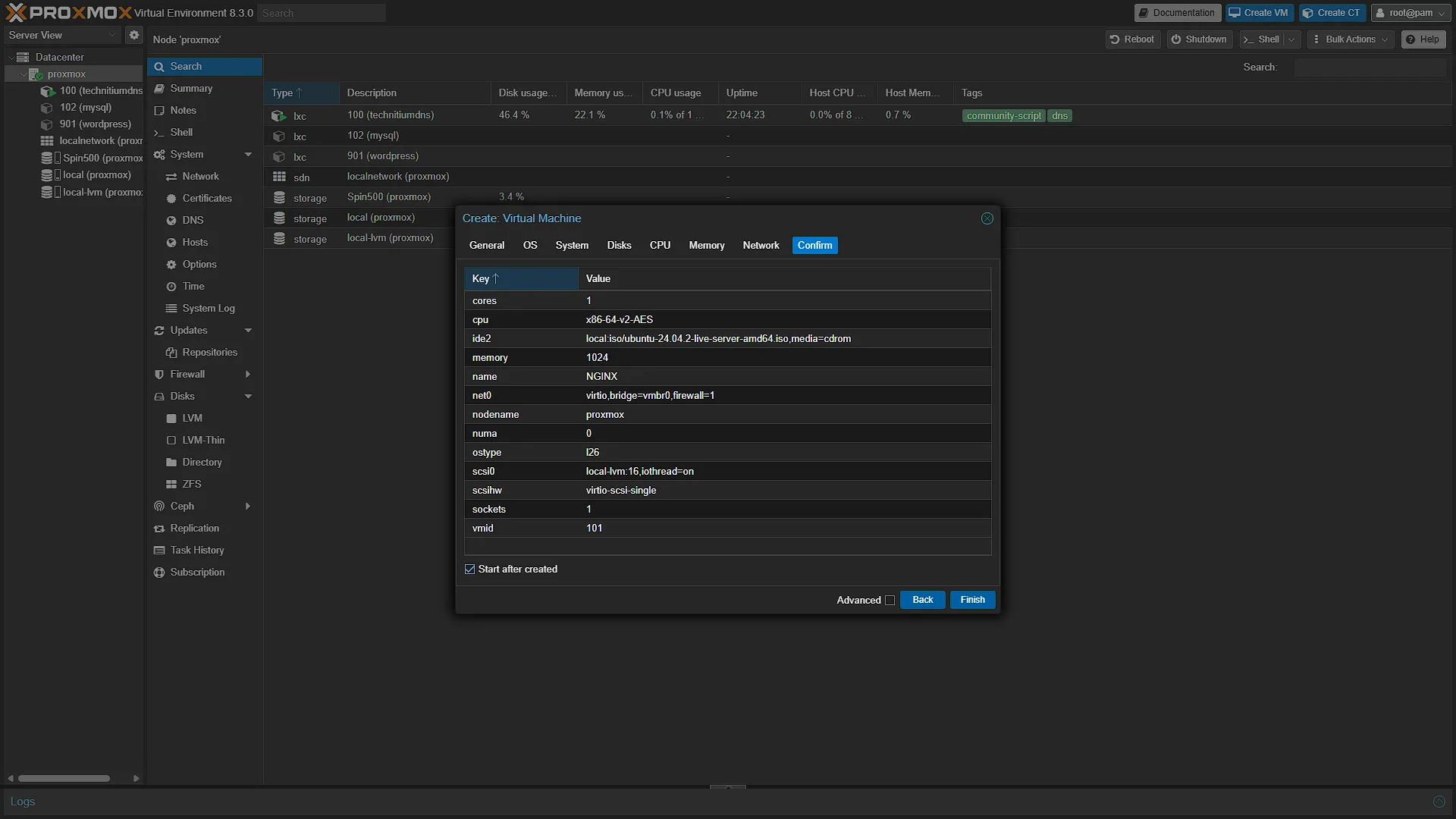Select the Repositories menu item
1456x819 pixels.
tap(205, 353)
